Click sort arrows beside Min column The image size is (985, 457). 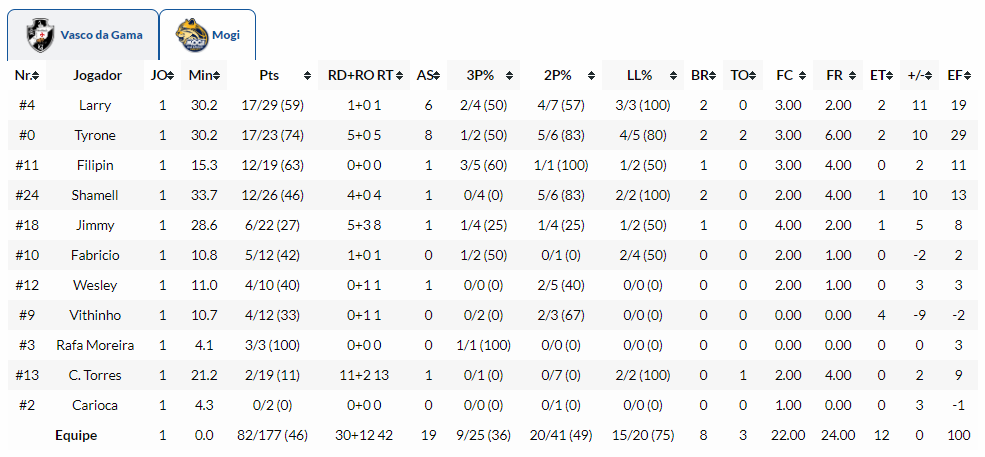pyautogui.click(x=217, y=76)
